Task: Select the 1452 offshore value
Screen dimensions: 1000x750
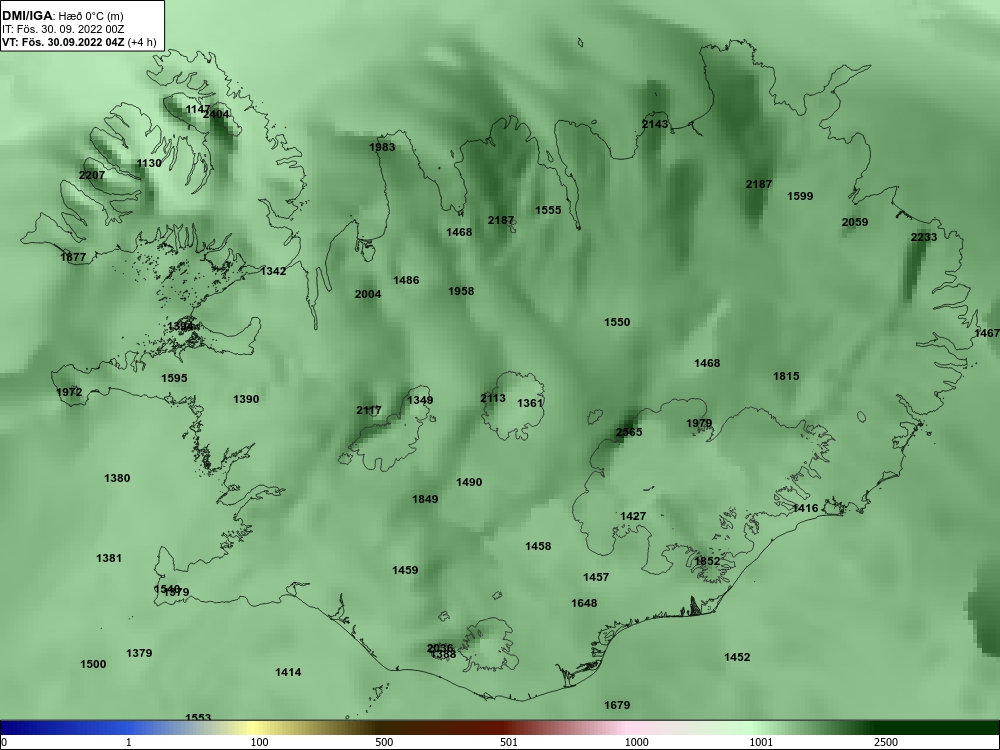Action: (x=737, y=658)
